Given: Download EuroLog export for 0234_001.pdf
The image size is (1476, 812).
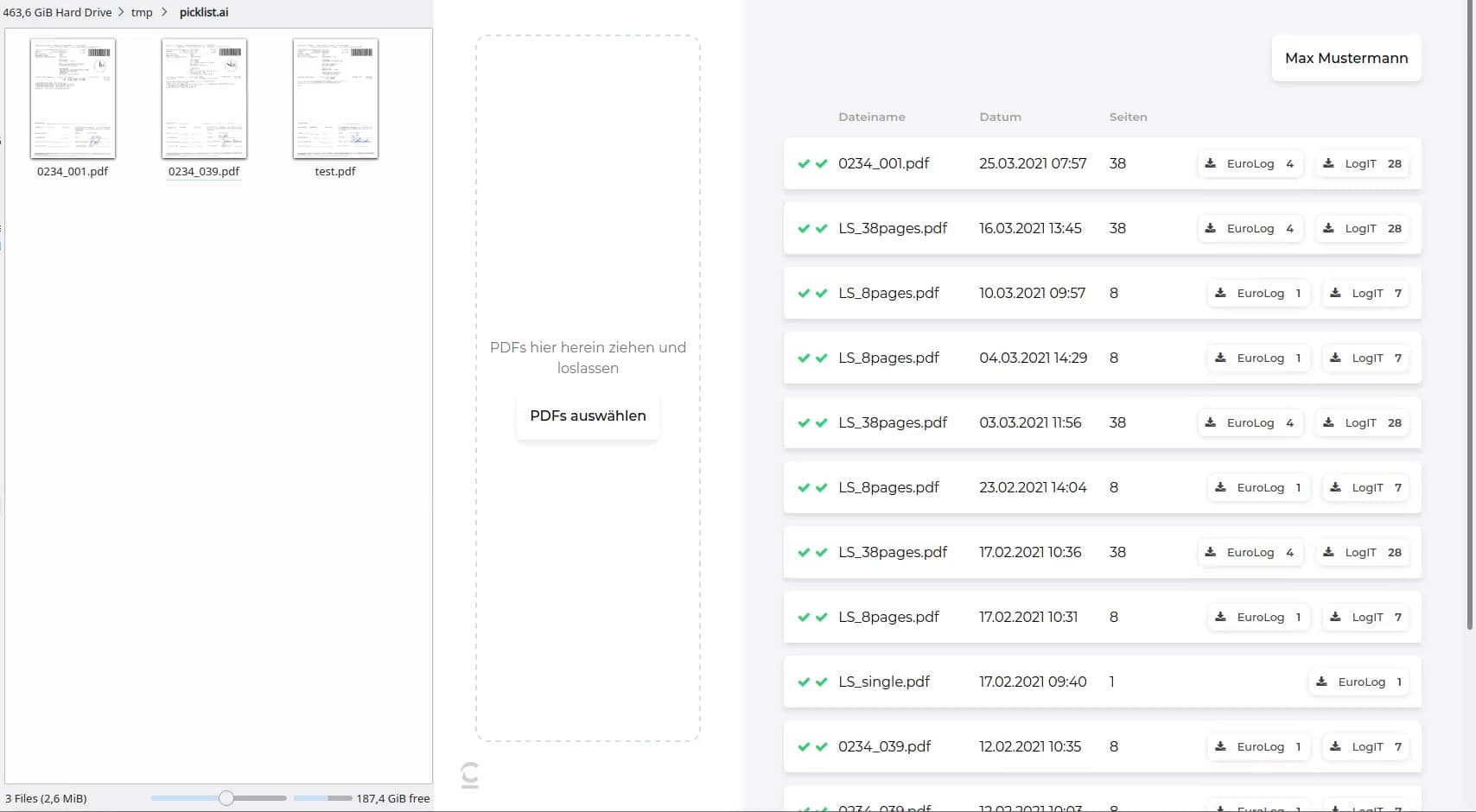Looking at the screenshot, I should click(x=1250, y=164).
